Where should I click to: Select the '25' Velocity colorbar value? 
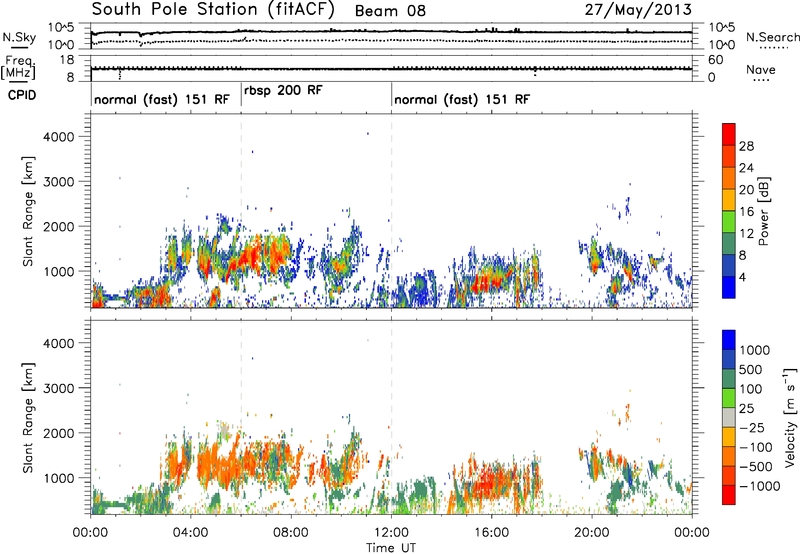[746, 408]
